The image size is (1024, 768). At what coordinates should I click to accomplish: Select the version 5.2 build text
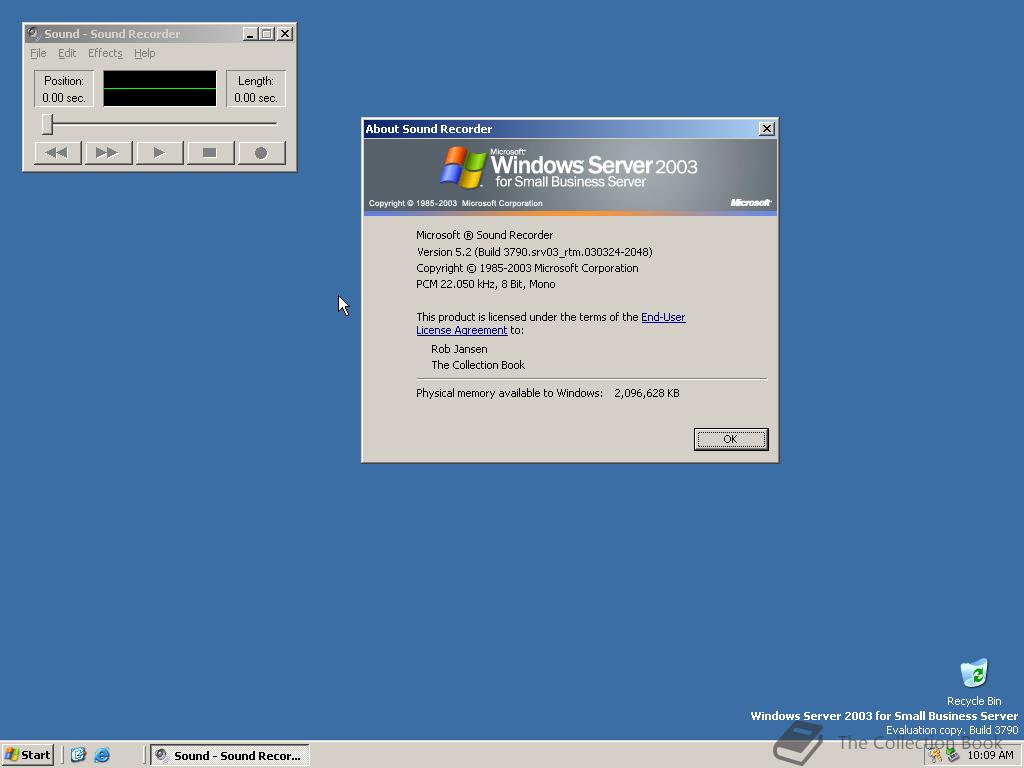click(x=534, y=251)
